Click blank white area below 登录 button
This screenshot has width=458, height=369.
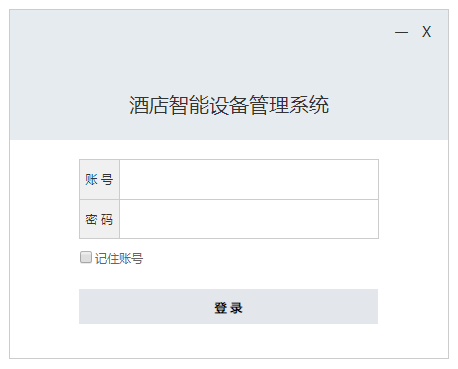click(x=228, y=341)
